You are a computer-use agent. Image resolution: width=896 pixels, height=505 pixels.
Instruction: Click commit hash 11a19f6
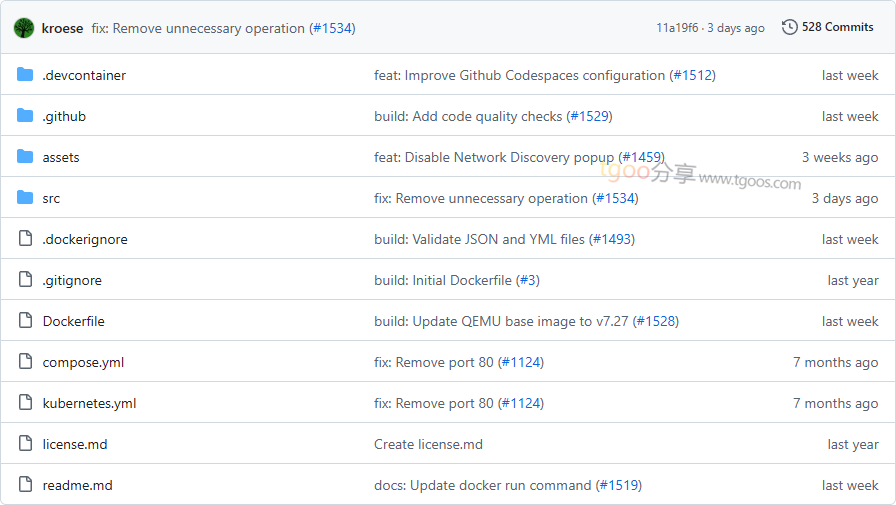click(x=678, y=28)
